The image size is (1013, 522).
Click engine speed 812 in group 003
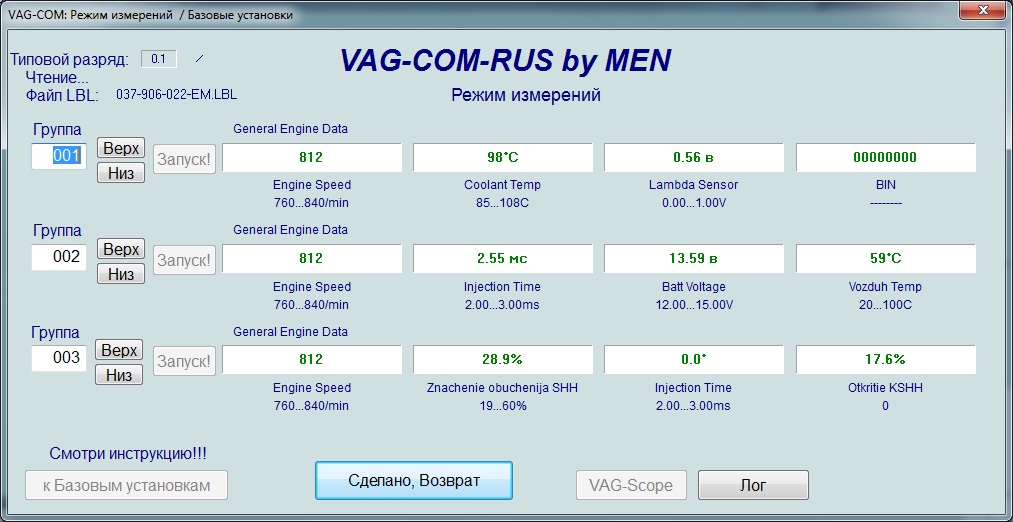pyautogui.click(x=311, y=359)
